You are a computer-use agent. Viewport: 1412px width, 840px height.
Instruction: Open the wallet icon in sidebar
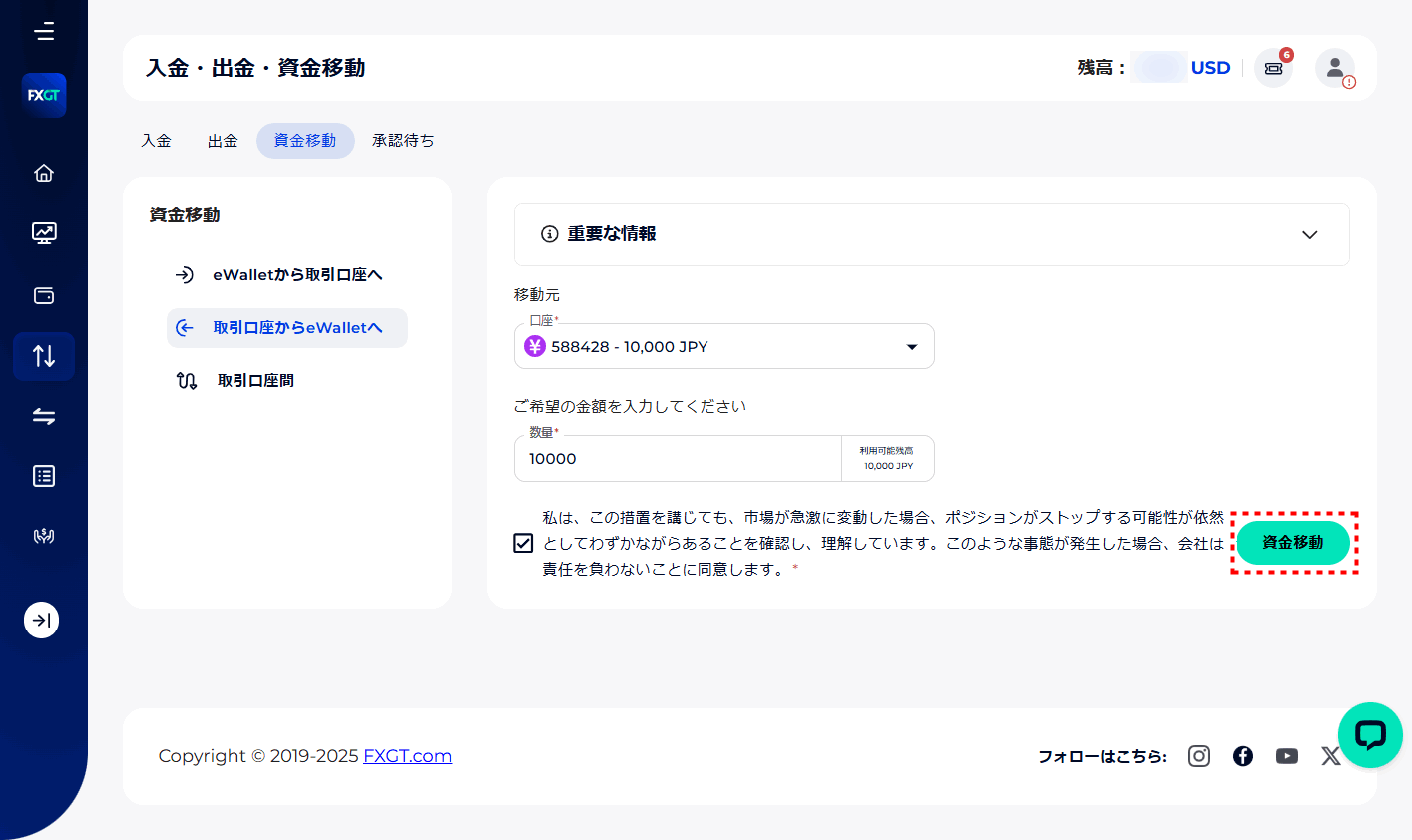[44, 295]
